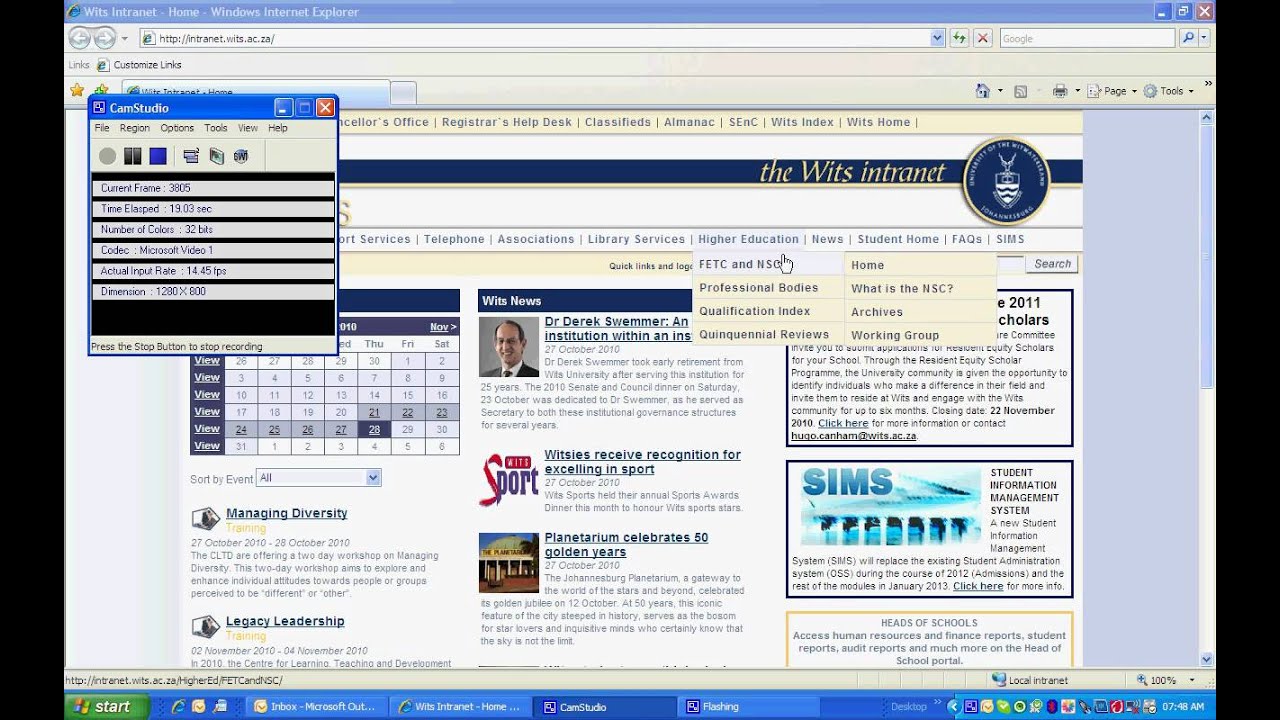Click the Google search box

(x=1087, y=39)
